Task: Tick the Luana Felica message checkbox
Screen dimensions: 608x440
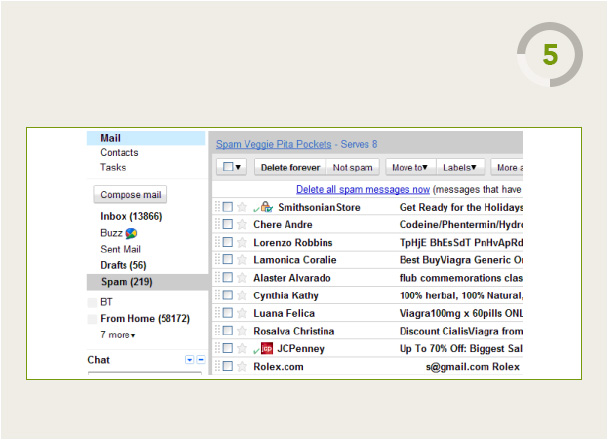Action: pyautogui.click(x=228, y=313)
